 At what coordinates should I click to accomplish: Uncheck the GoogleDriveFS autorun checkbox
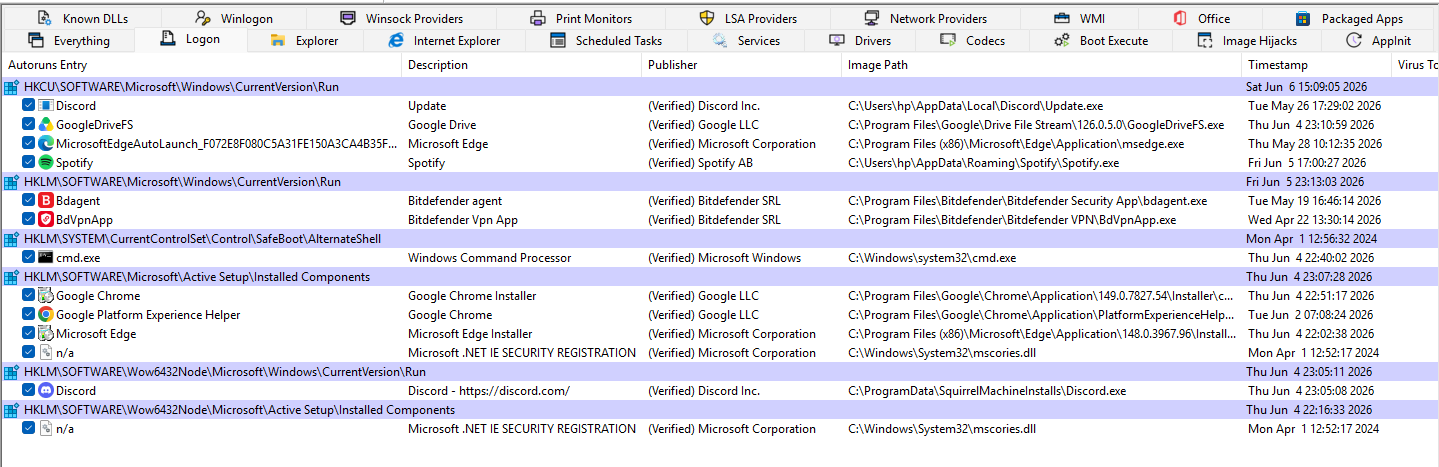(x=28, y=125)
